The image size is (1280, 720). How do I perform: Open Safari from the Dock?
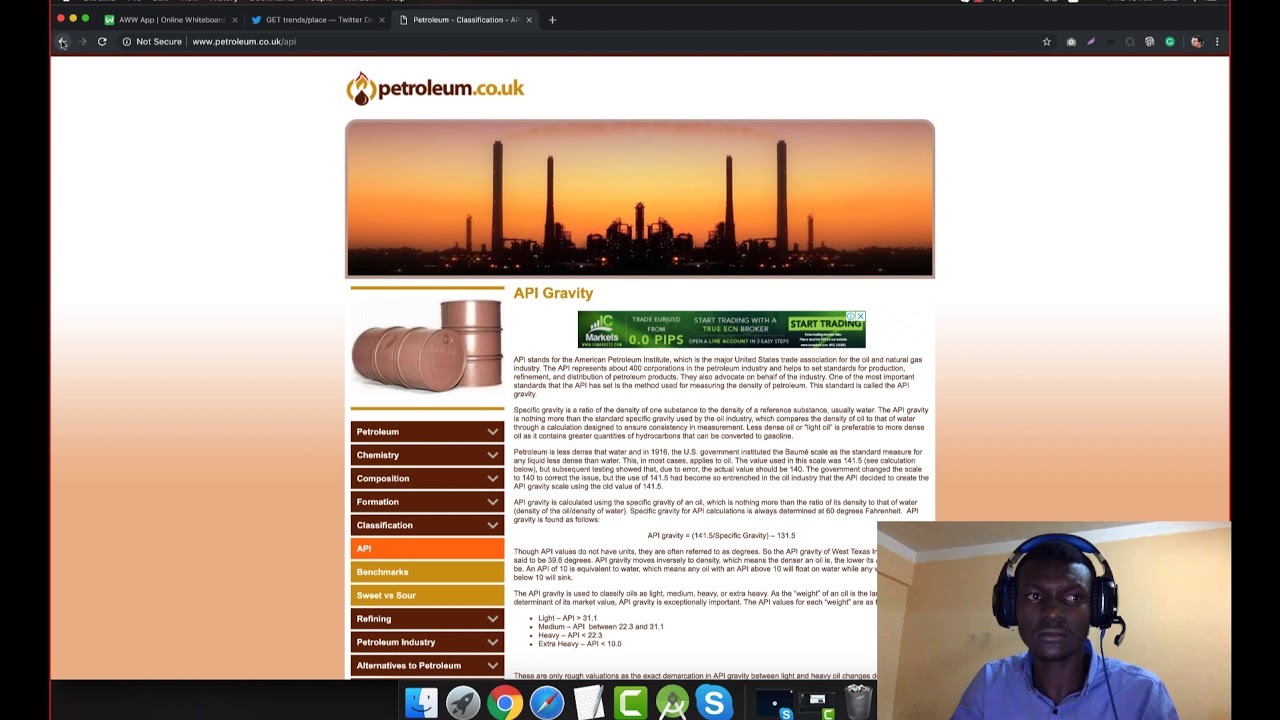[x=547, y=703]
